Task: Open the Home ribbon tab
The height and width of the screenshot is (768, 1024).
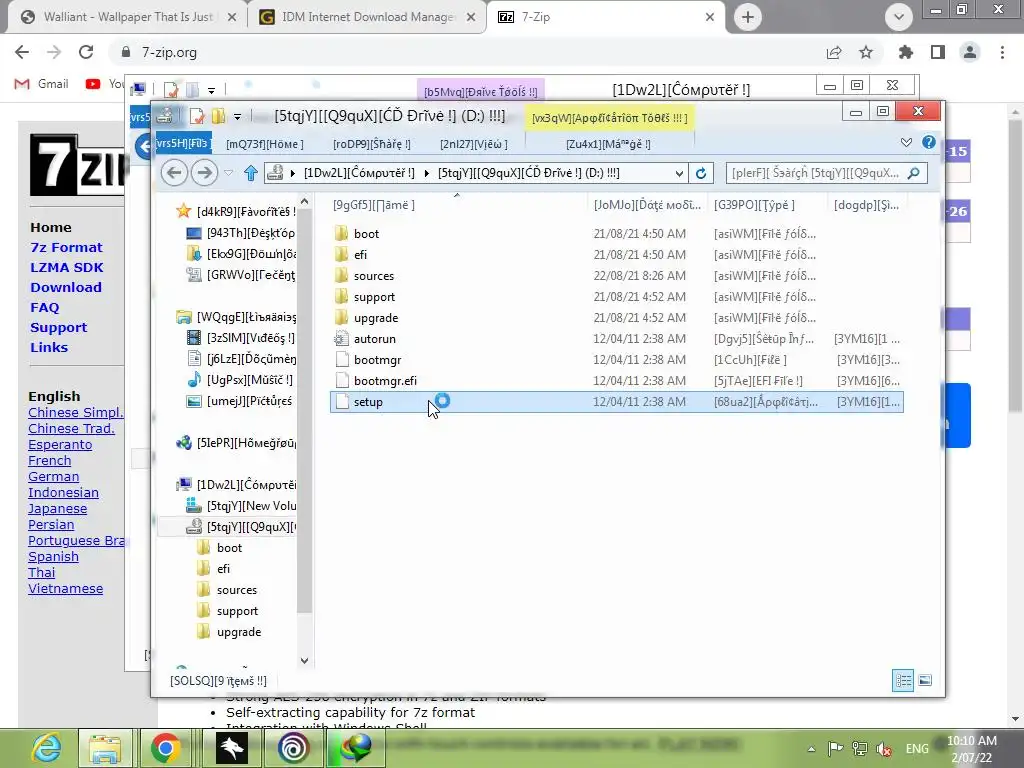Action: pos(265,144)
